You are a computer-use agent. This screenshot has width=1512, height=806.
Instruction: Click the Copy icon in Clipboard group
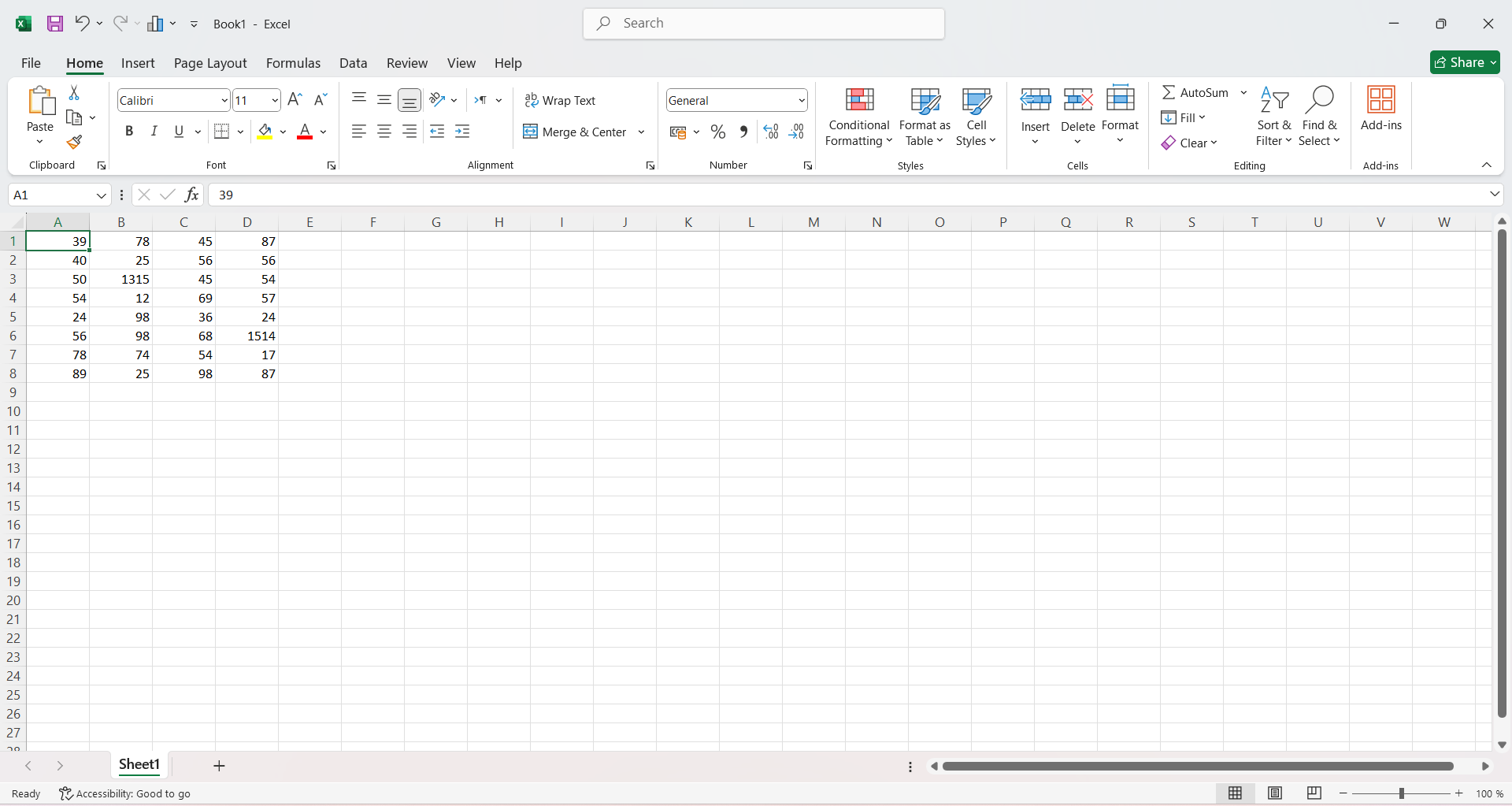pyautogui.click(x=74, y=117)
